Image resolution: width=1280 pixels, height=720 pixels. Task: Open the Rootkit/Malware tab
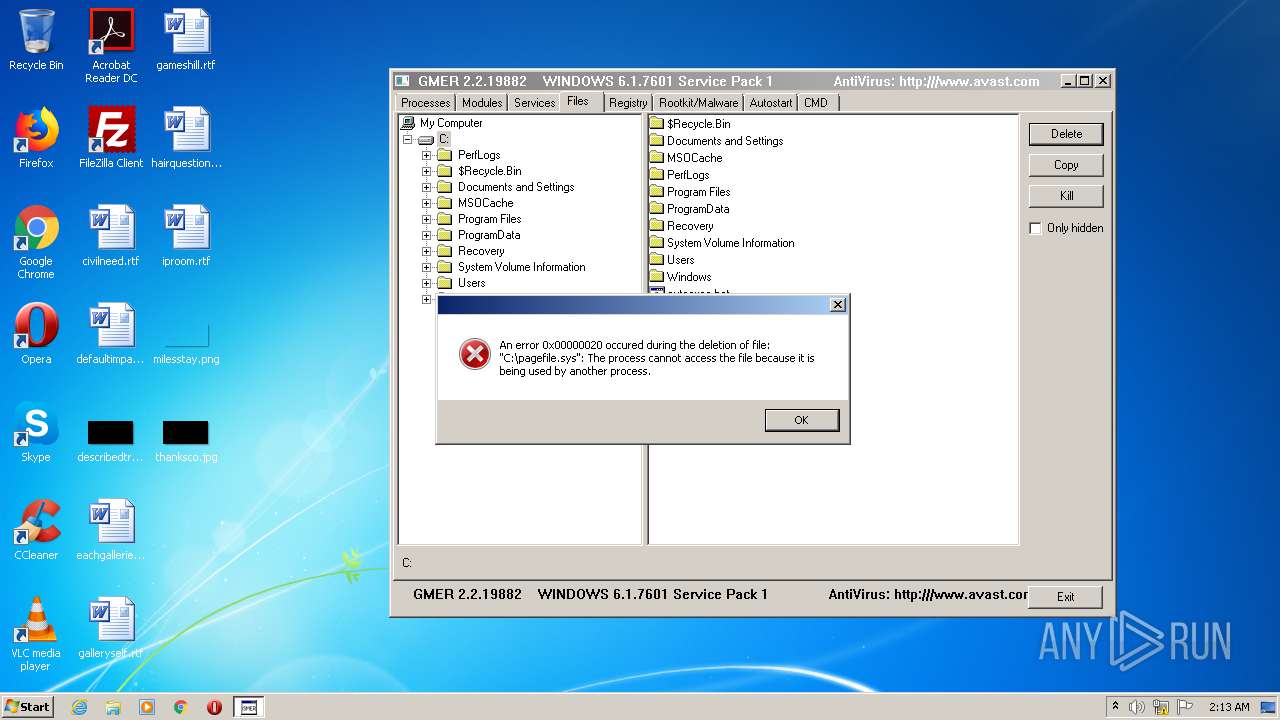[698, 103]
